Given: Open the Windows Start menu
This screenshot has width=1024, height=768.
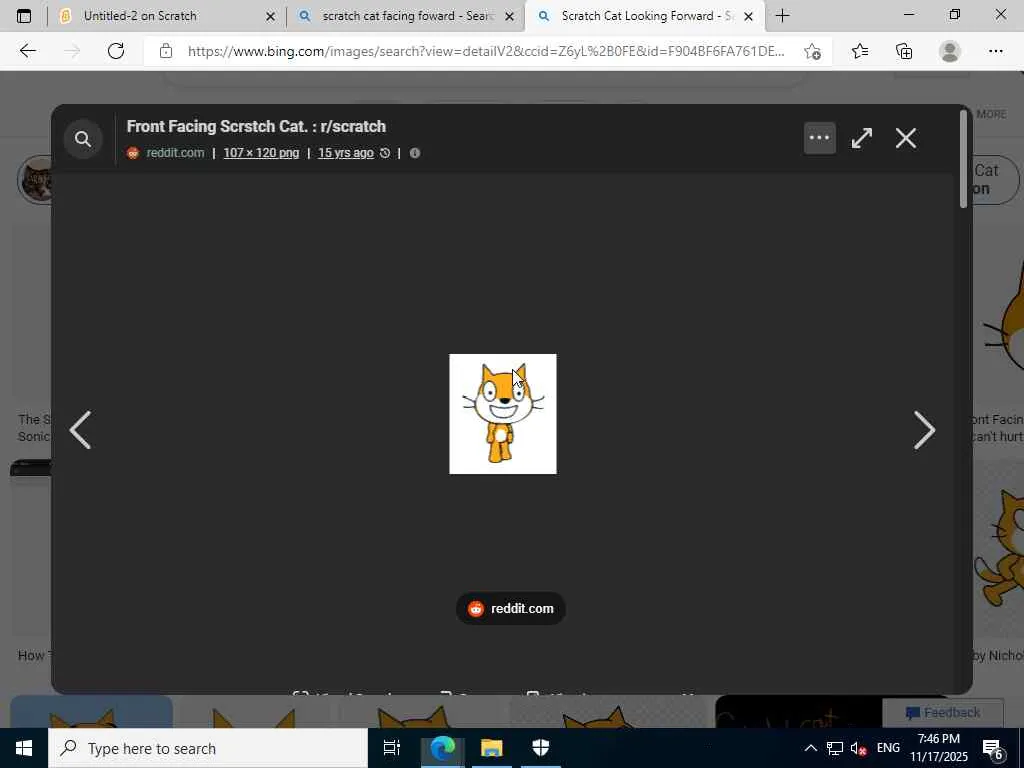Looking at the screenshot, I should [24, 748].
